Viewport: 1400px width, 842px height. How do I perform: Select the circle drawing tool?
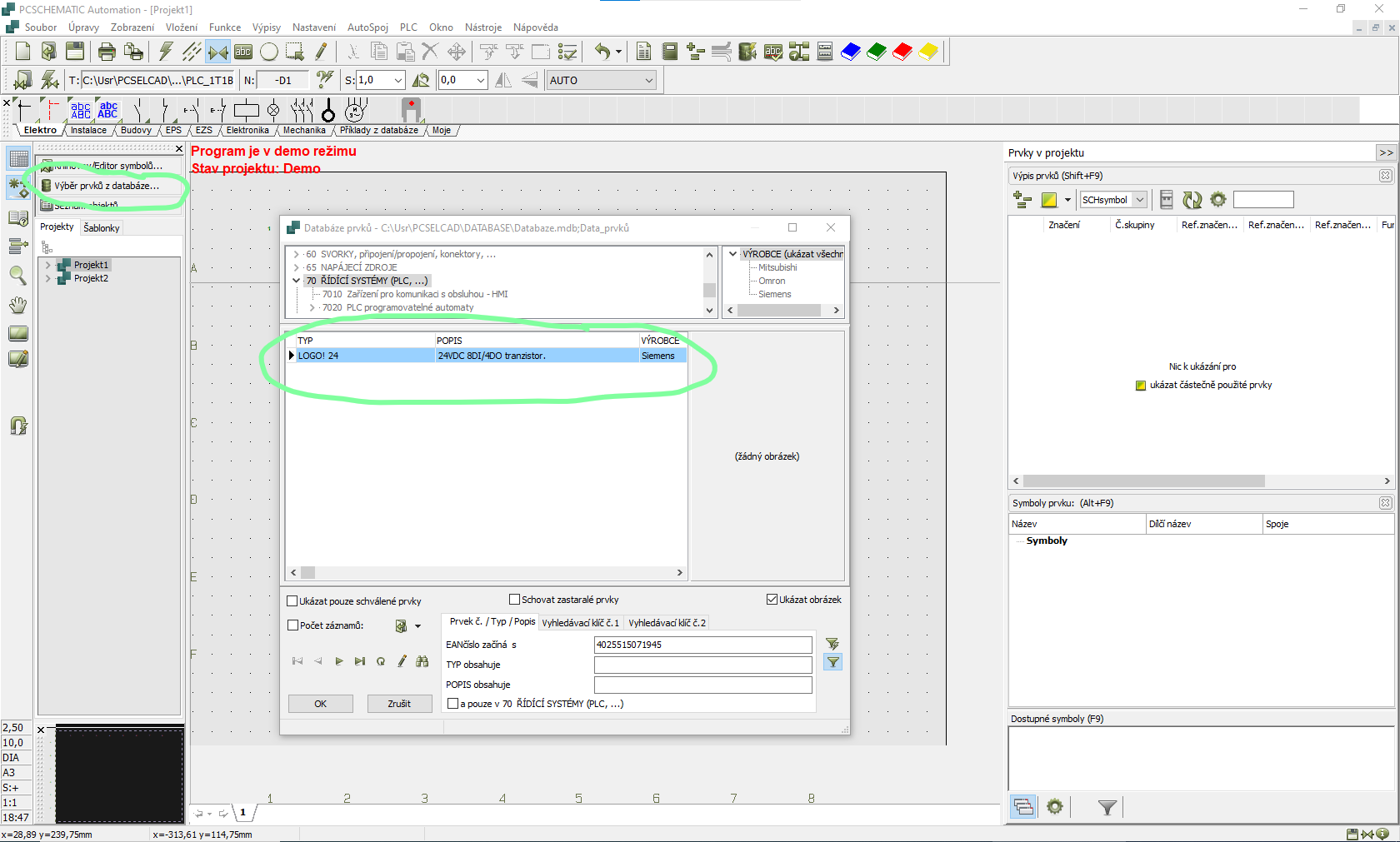pos(268,52)
